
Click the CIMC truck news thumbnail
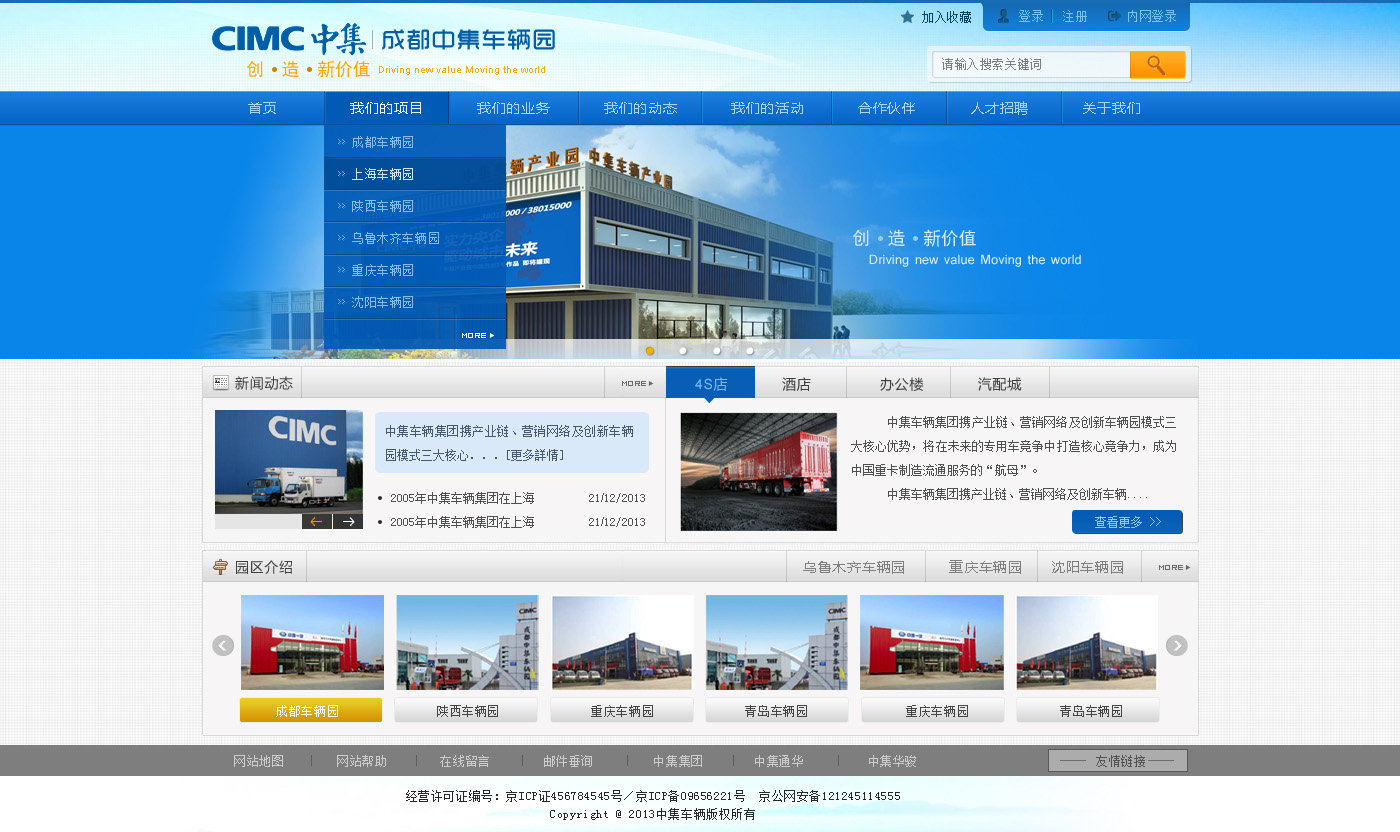289,462
